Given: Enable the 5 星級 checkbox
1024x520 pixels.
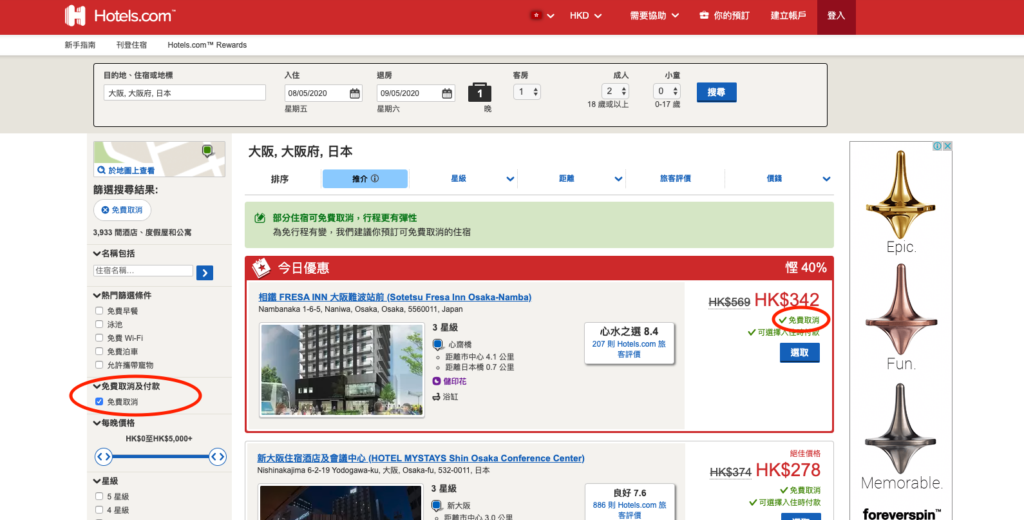Looking at the screenshot, I should pos(99,496).
